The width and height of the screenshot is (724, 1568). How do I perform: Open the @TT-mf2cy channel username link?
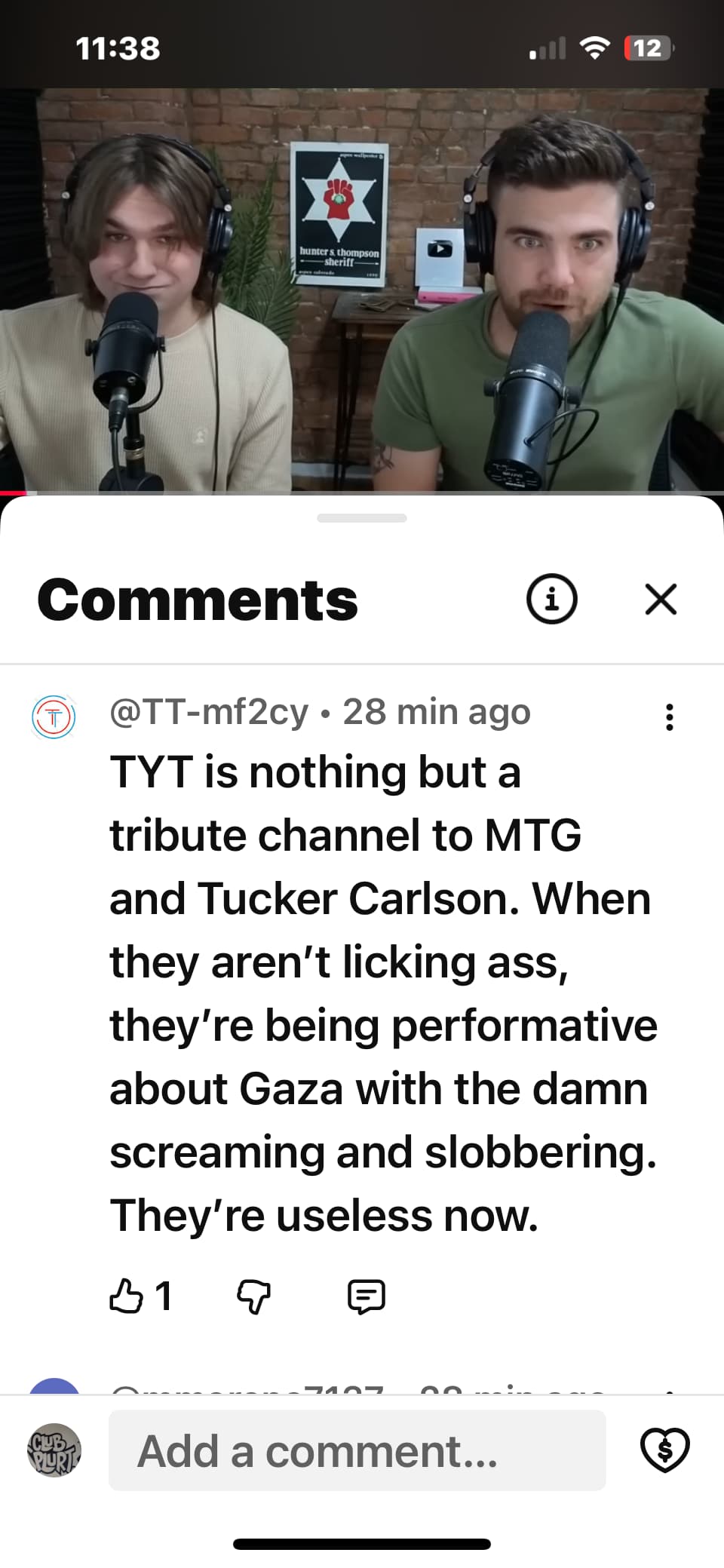coord(209,712)
